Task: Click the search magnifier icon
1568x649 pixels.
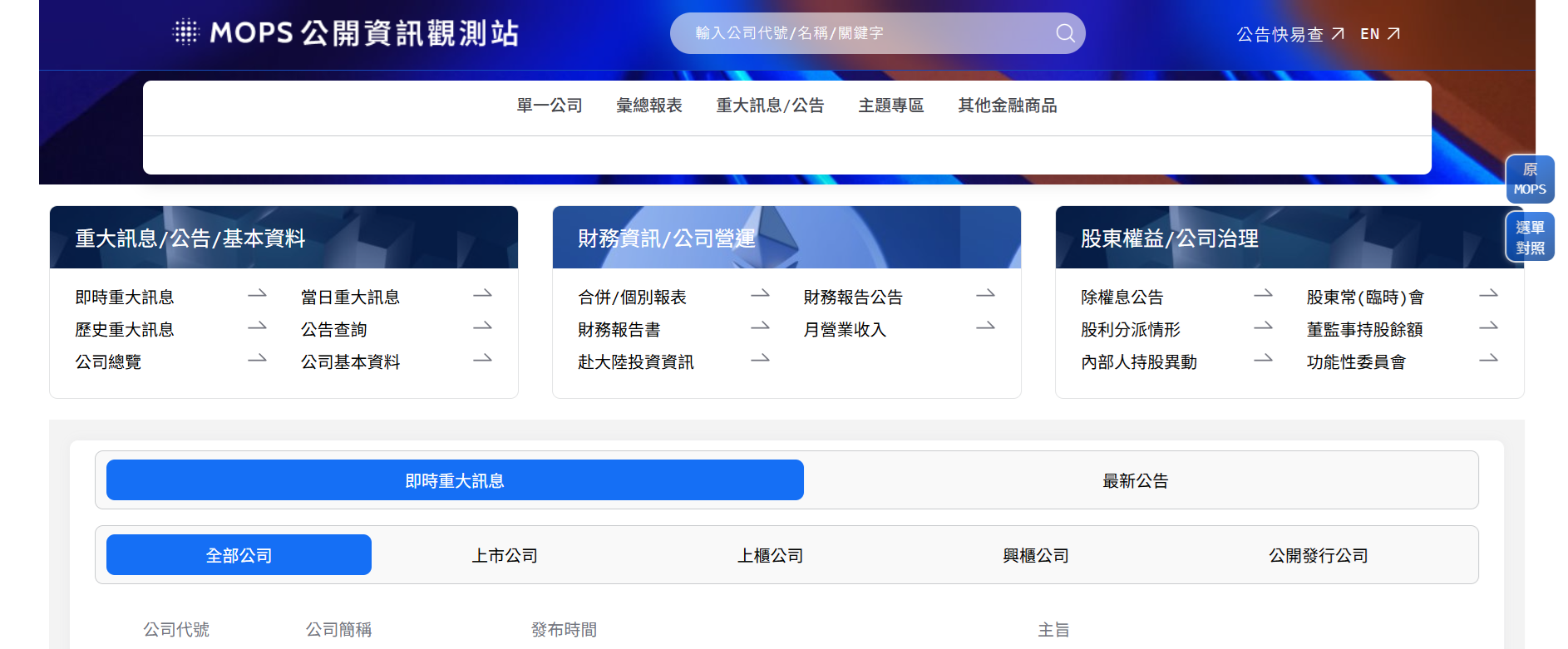Action: (1065, 33)
